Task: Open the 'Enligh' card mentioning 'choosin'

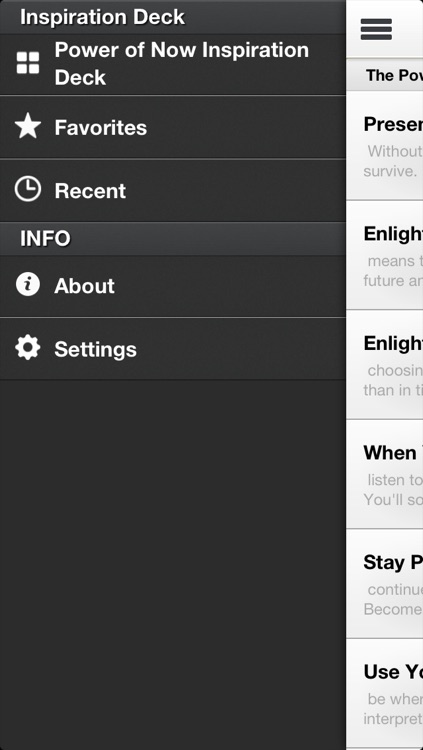Action: 385,364
